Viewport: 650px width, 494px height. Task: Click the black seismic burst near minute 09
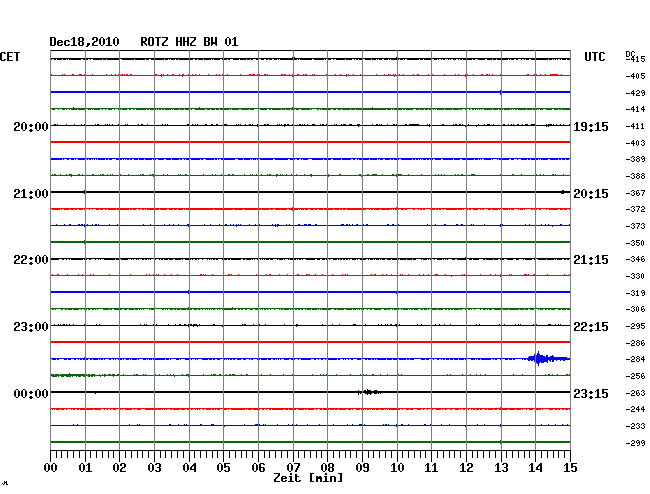[369, 392]
